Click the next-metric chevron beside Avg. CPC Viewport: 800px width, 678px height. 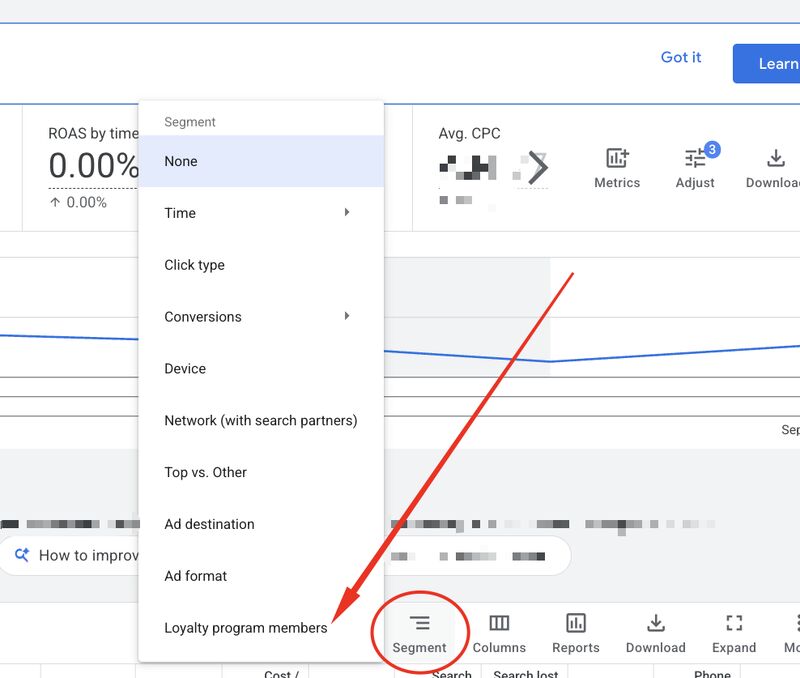[537, 167]
